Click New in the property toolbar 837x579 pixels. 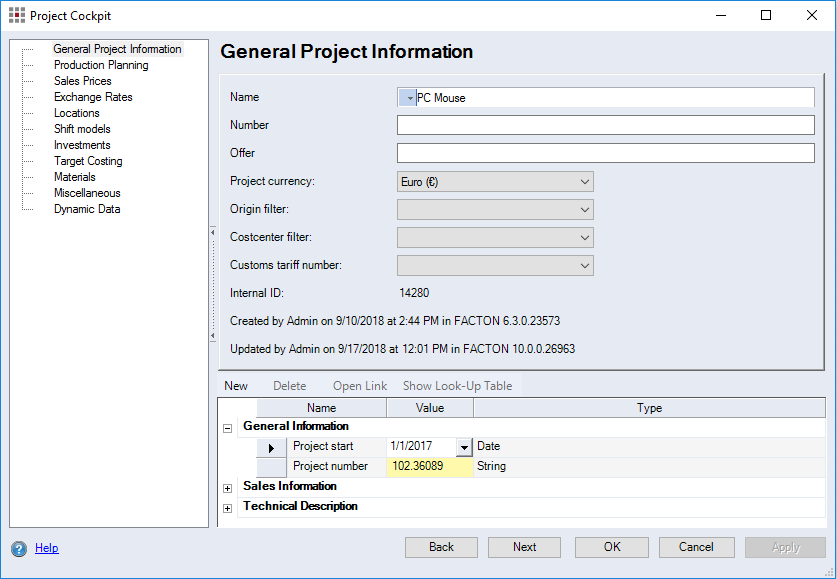(236, 386)
